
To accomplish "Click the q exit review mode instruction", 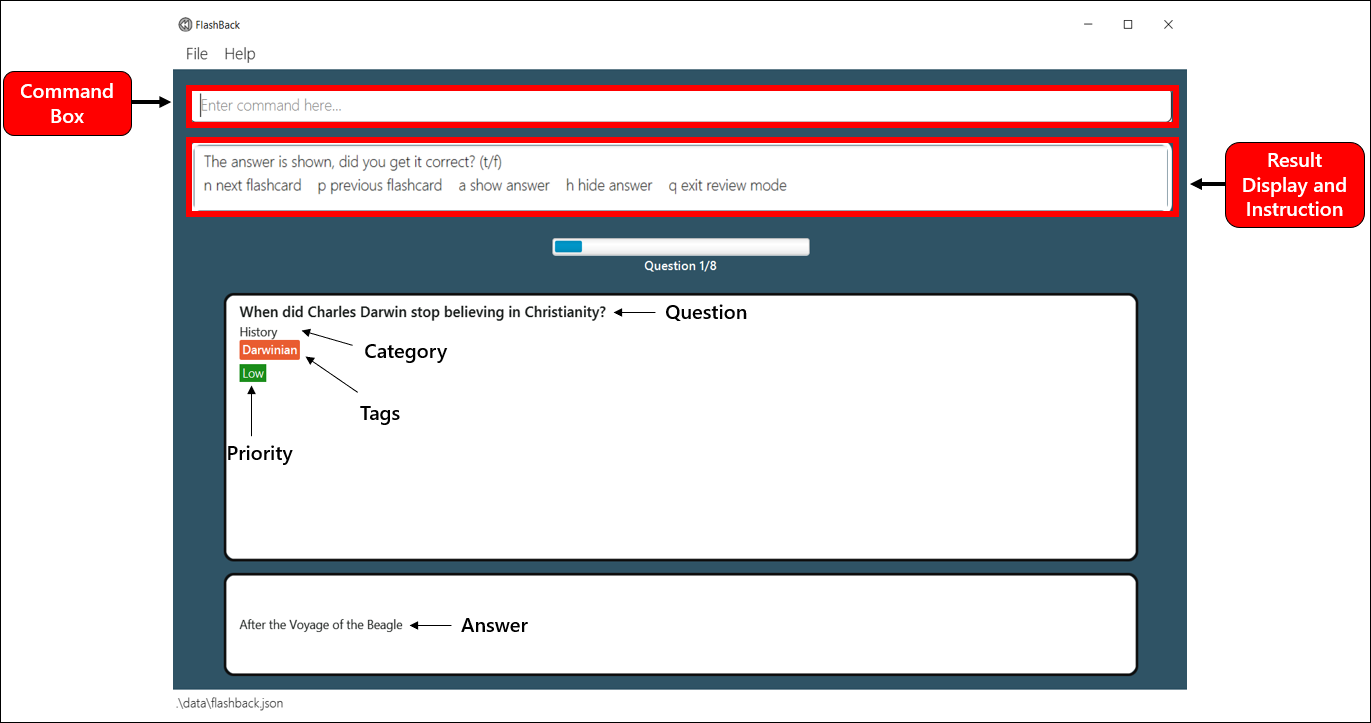I will coord(728,185).
